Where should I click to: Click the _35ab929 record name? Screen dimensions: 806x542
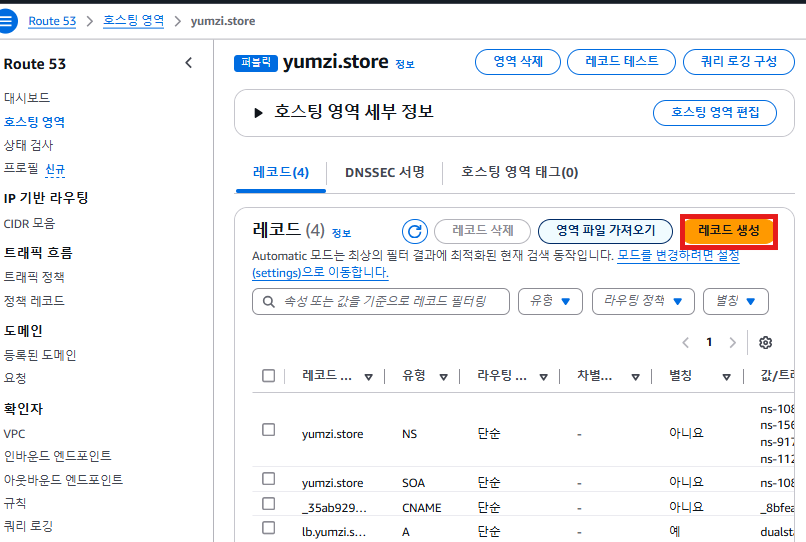point(334,508)
